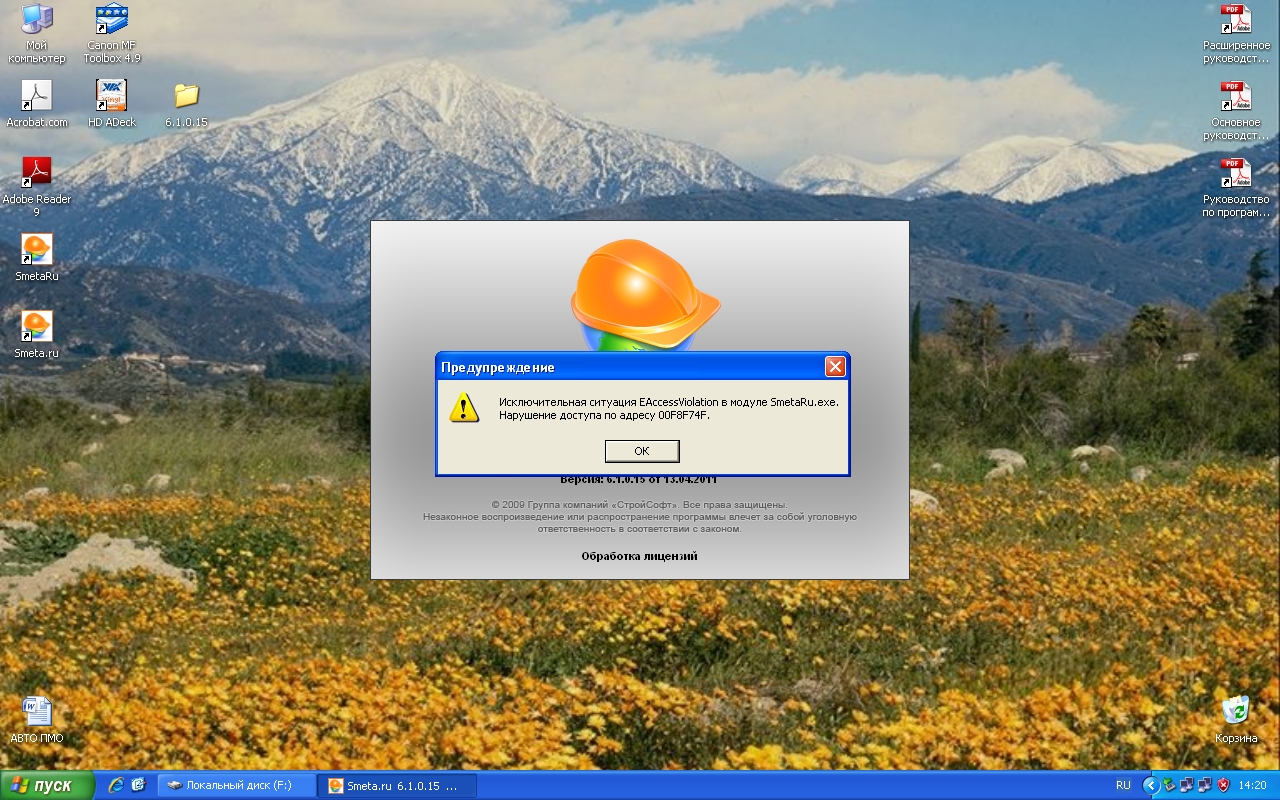Click network icon beside Safely Remove Hardware

(1186, 785)
